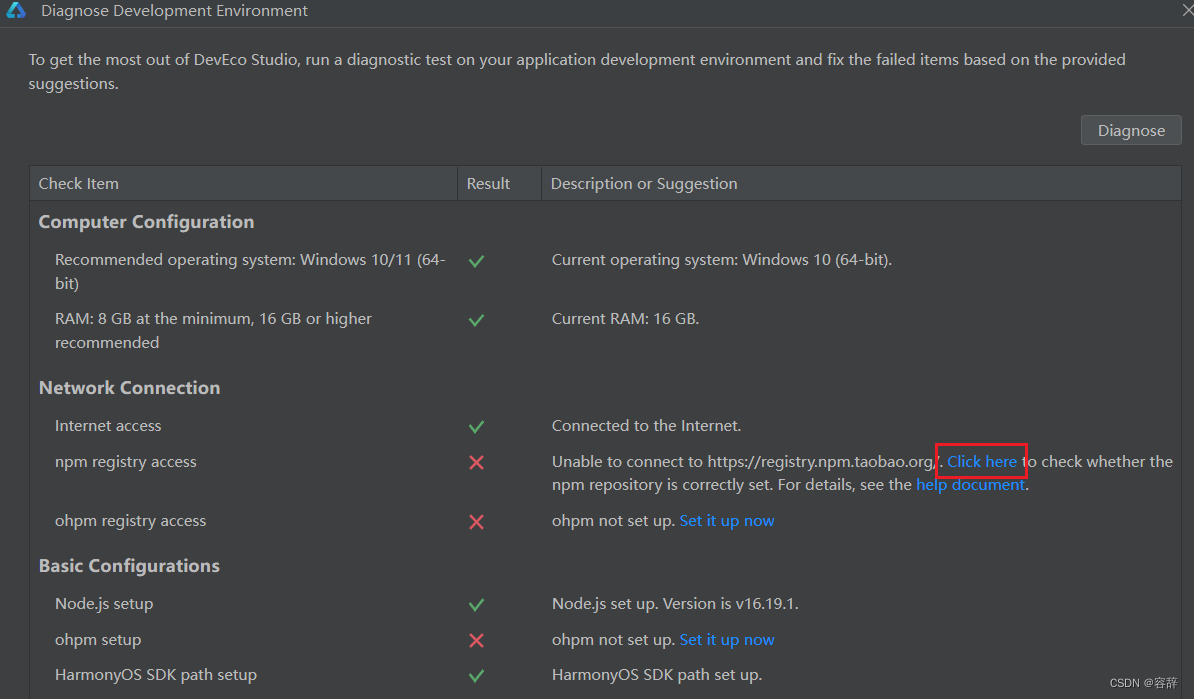The width and height of the screenshot is (1194, 699).
Task: Click 'Unable to connect to https://registry.npm.taobao.org/' text
Action: (x=746, y=461)
